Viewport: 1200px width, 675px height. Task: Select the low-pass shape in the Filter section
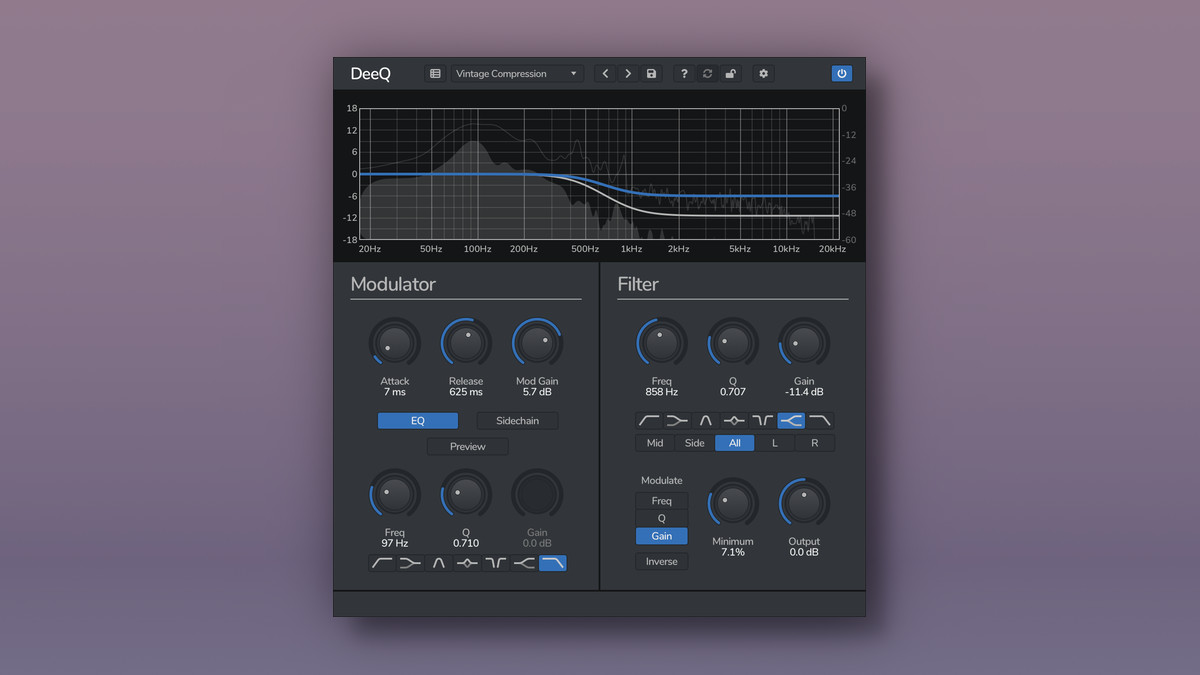[820, 421]
